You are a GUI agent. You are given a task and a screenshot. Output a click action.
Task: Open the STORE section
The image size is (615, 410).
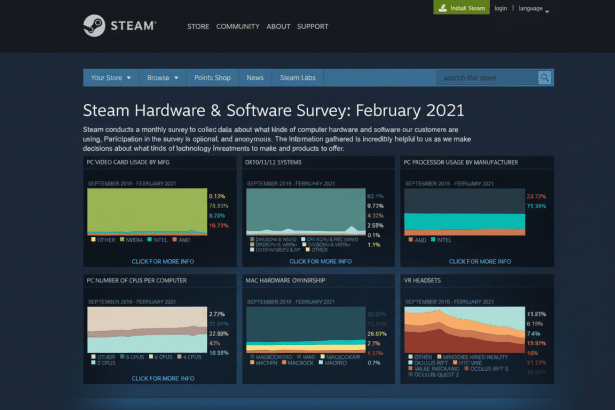[x=198, y=26]
